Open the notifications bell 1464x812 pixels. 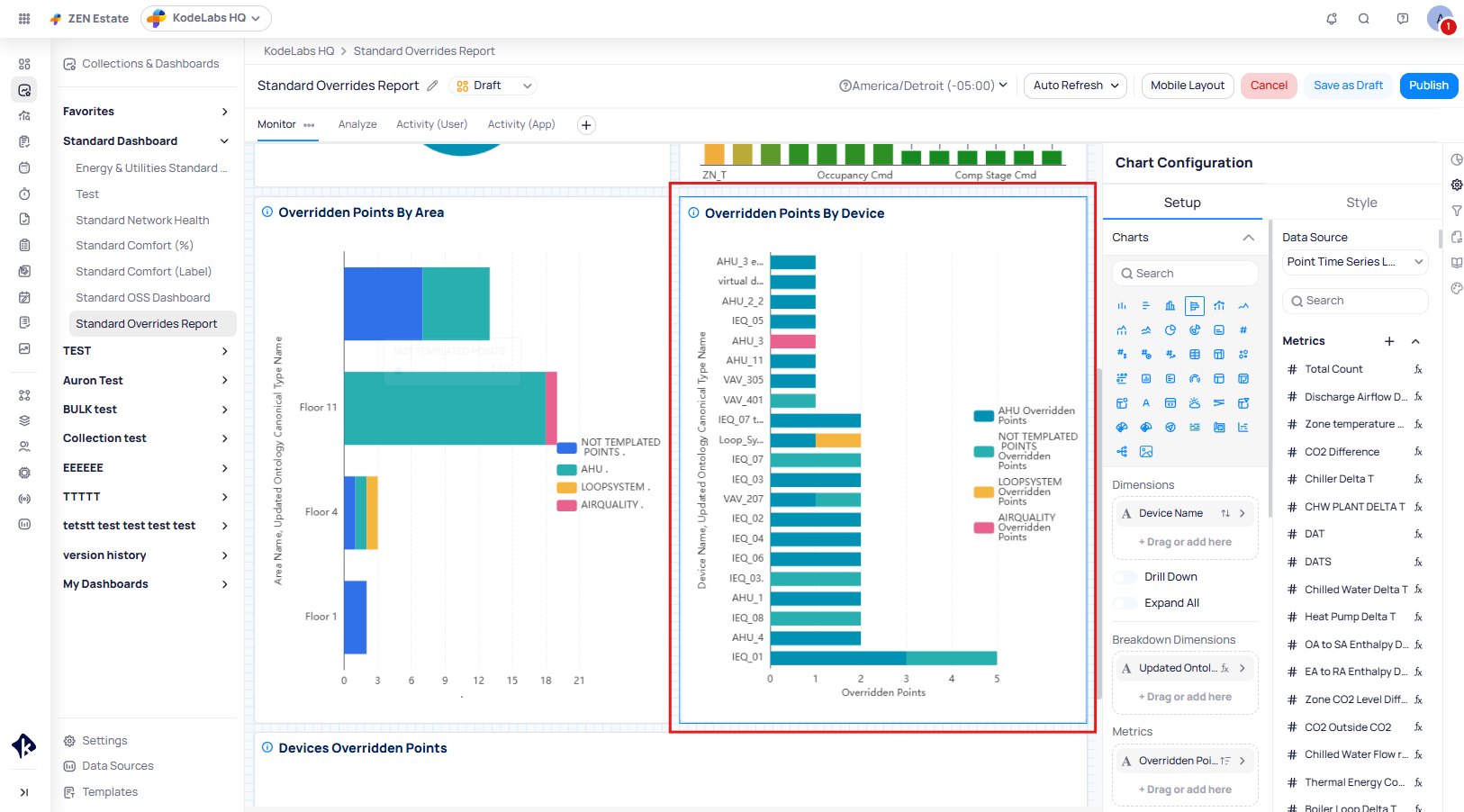pos(1331,19)
